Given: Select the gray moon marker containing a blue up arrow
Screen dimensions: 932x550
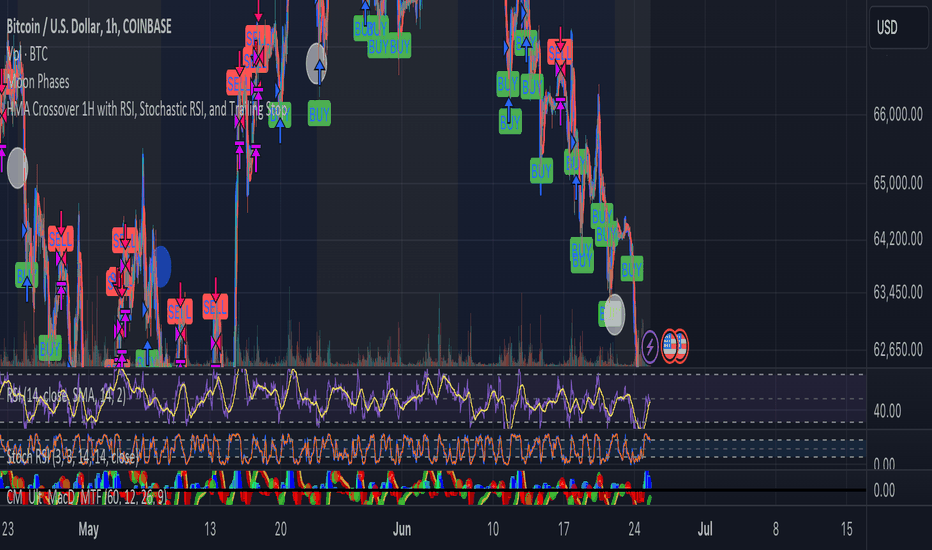Looking at the screenshot, I should coord(317,64).
